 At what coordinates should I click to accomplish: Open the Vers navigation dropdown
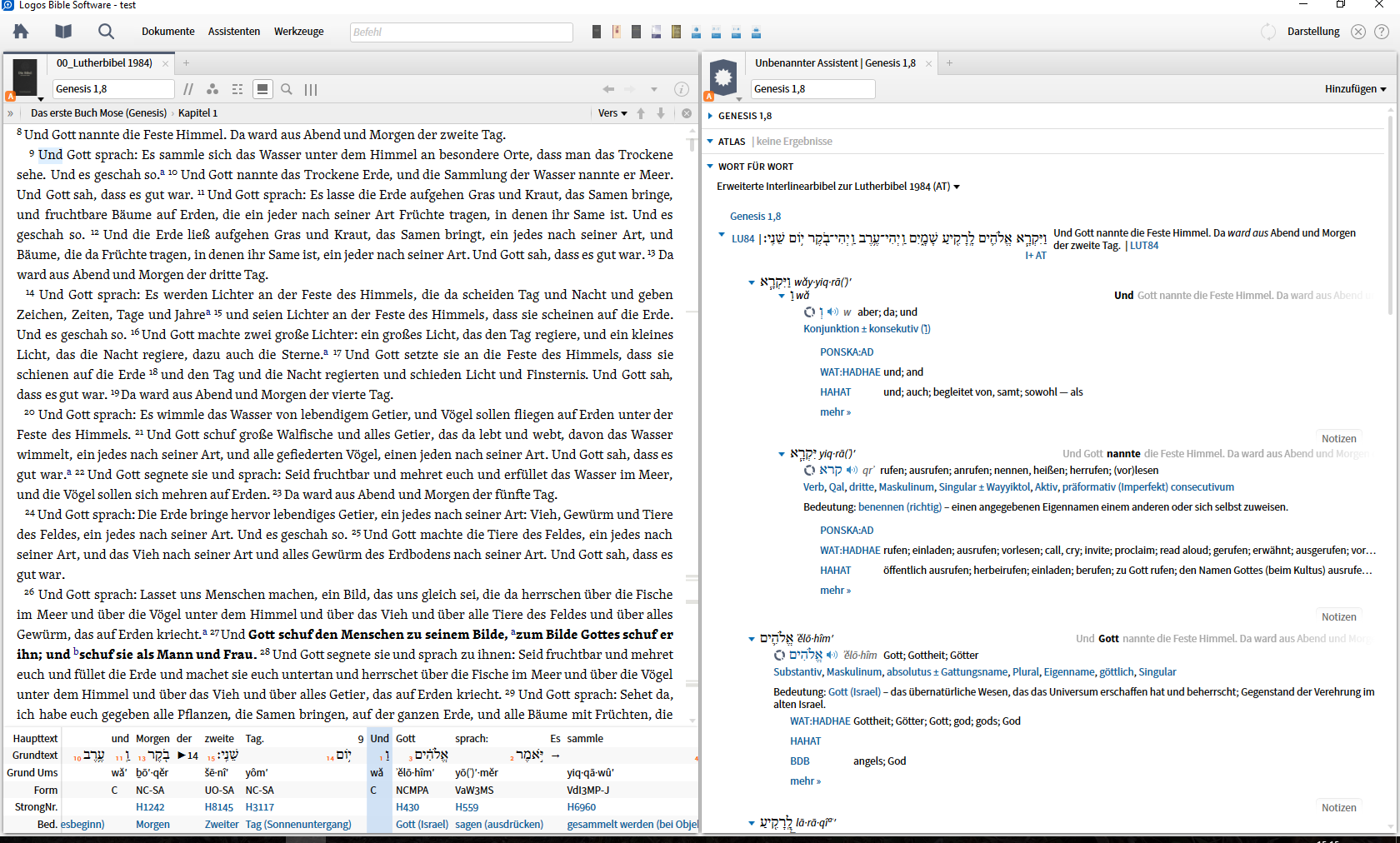612,113
